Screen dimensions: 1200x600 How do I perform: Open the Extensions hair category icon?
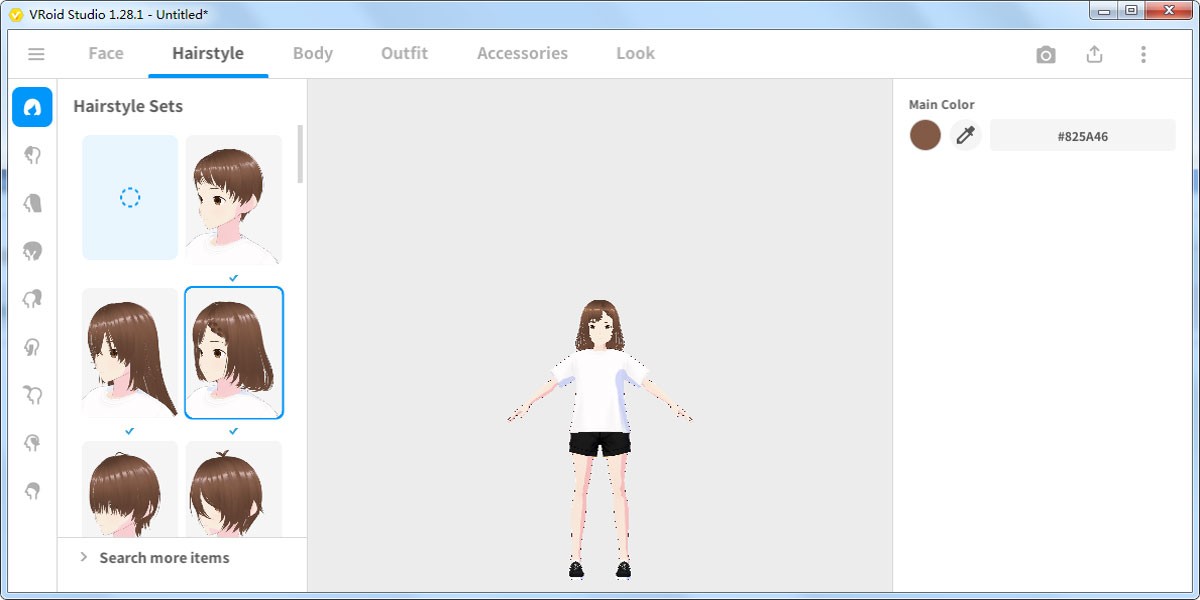[x=32, y=299]
